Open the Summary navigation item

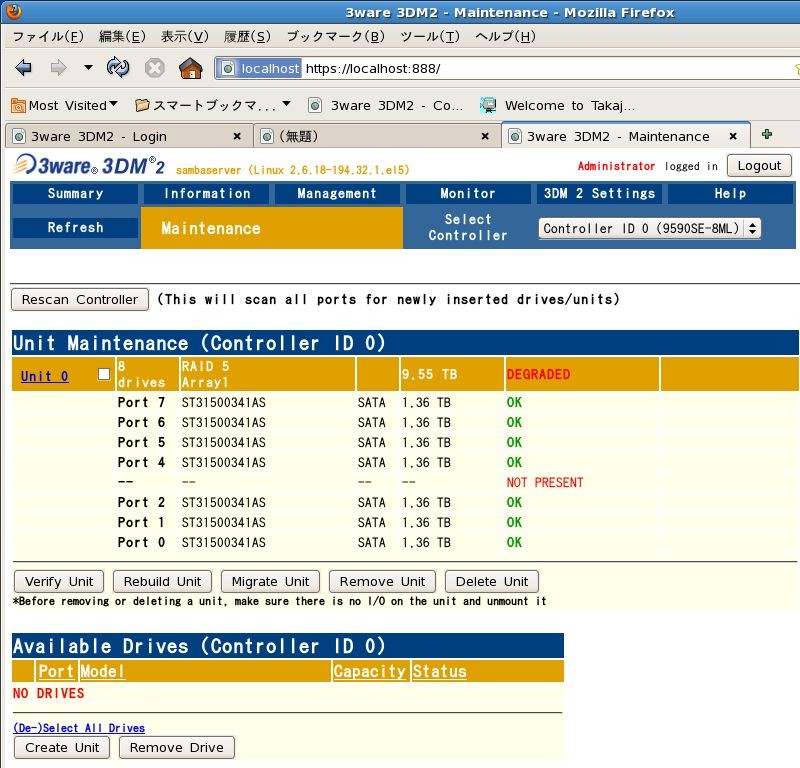click(x=75, y=193)
